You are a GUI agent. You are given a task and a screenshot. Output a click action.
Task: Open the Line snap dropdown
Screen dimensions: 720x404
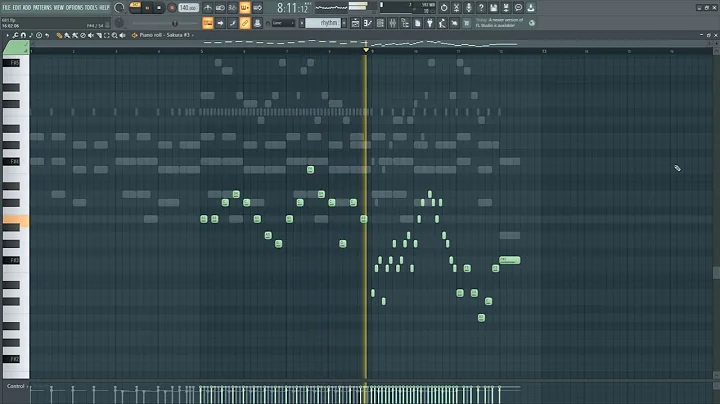click(283, 23)
